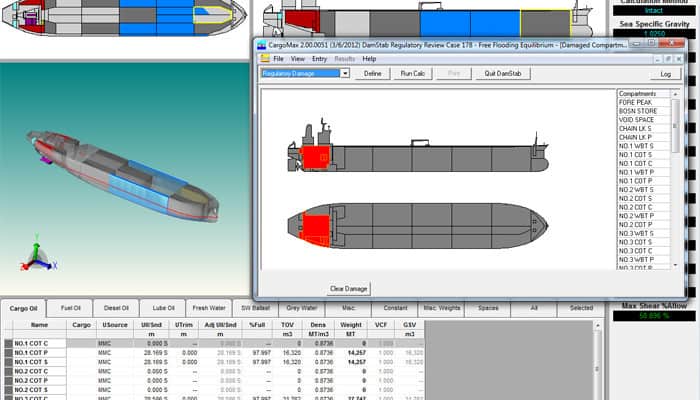Click the Compartments list scroll-up arrow

(675, 95)
